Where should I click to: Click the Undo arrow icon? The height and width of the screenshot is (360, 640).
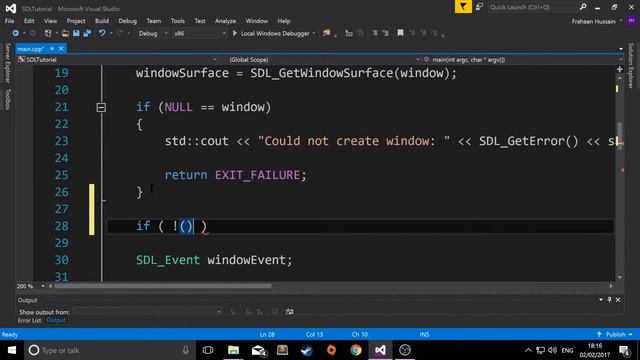102,33
